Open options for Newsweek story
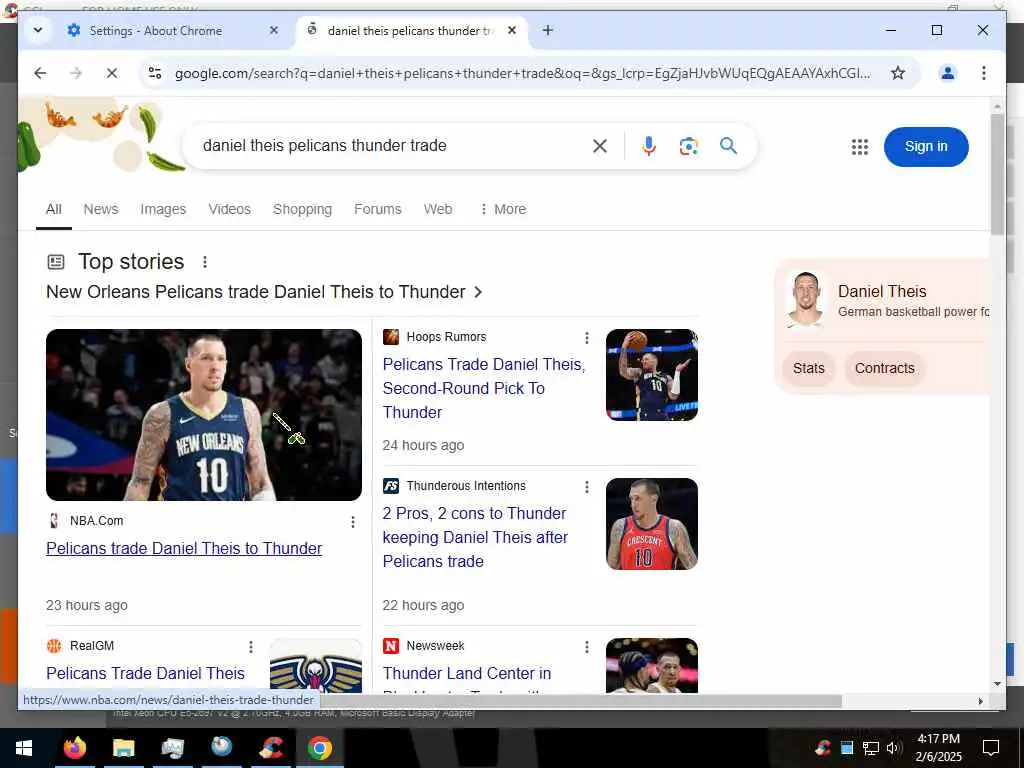The image size is (1024, 768). click(586, 647)
